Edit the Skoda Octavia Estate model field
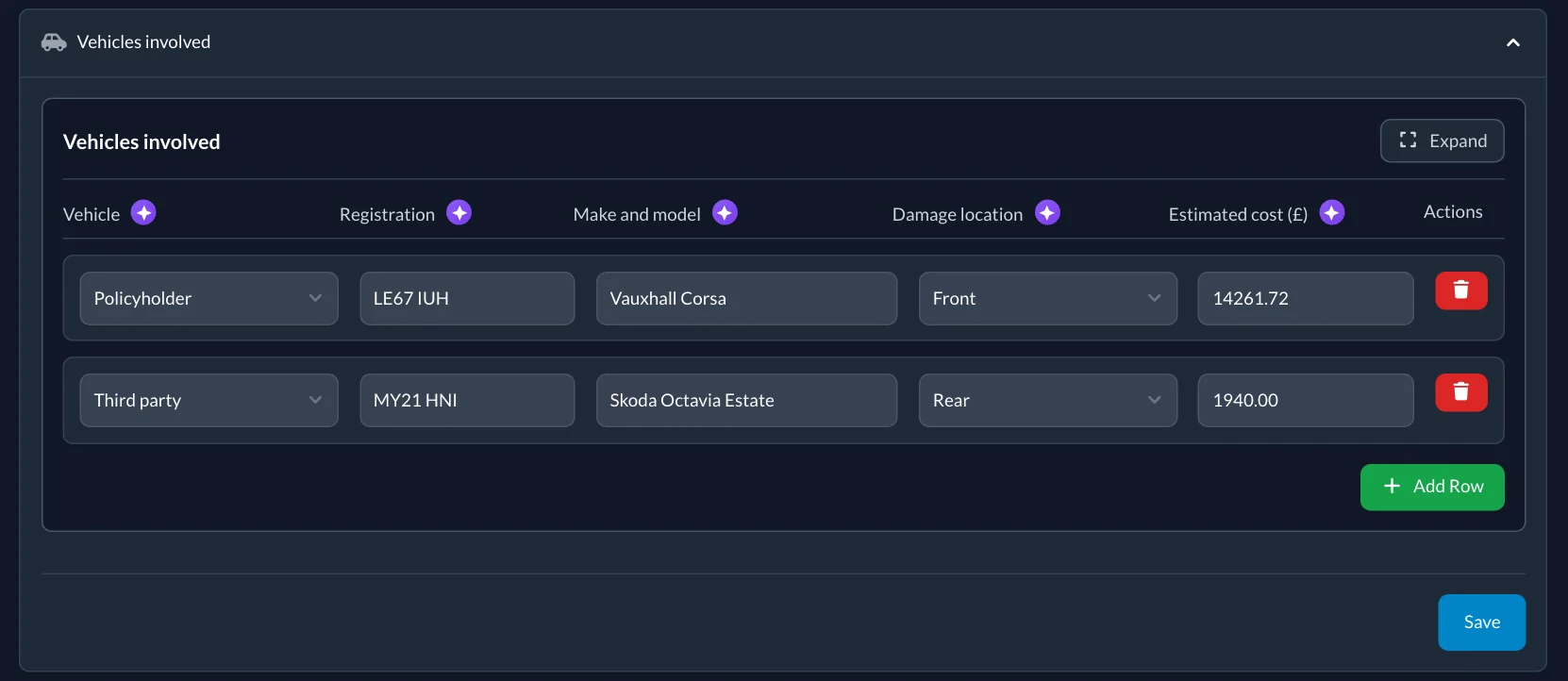1568x681 pixels. (x=746, y=400)
